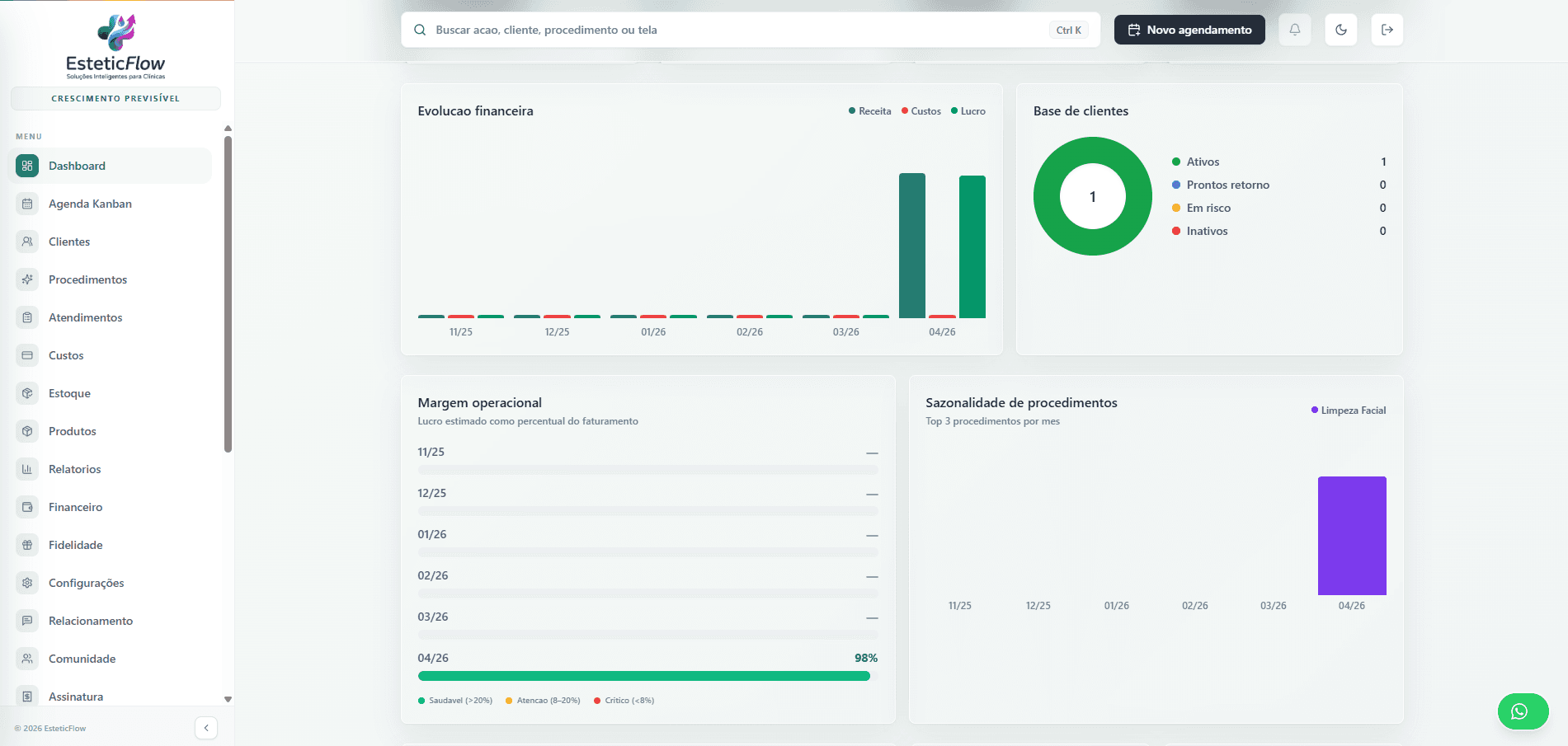Select Financeiro in the sidebar menu
The image size is (1568, 746).
coord(75,506)
